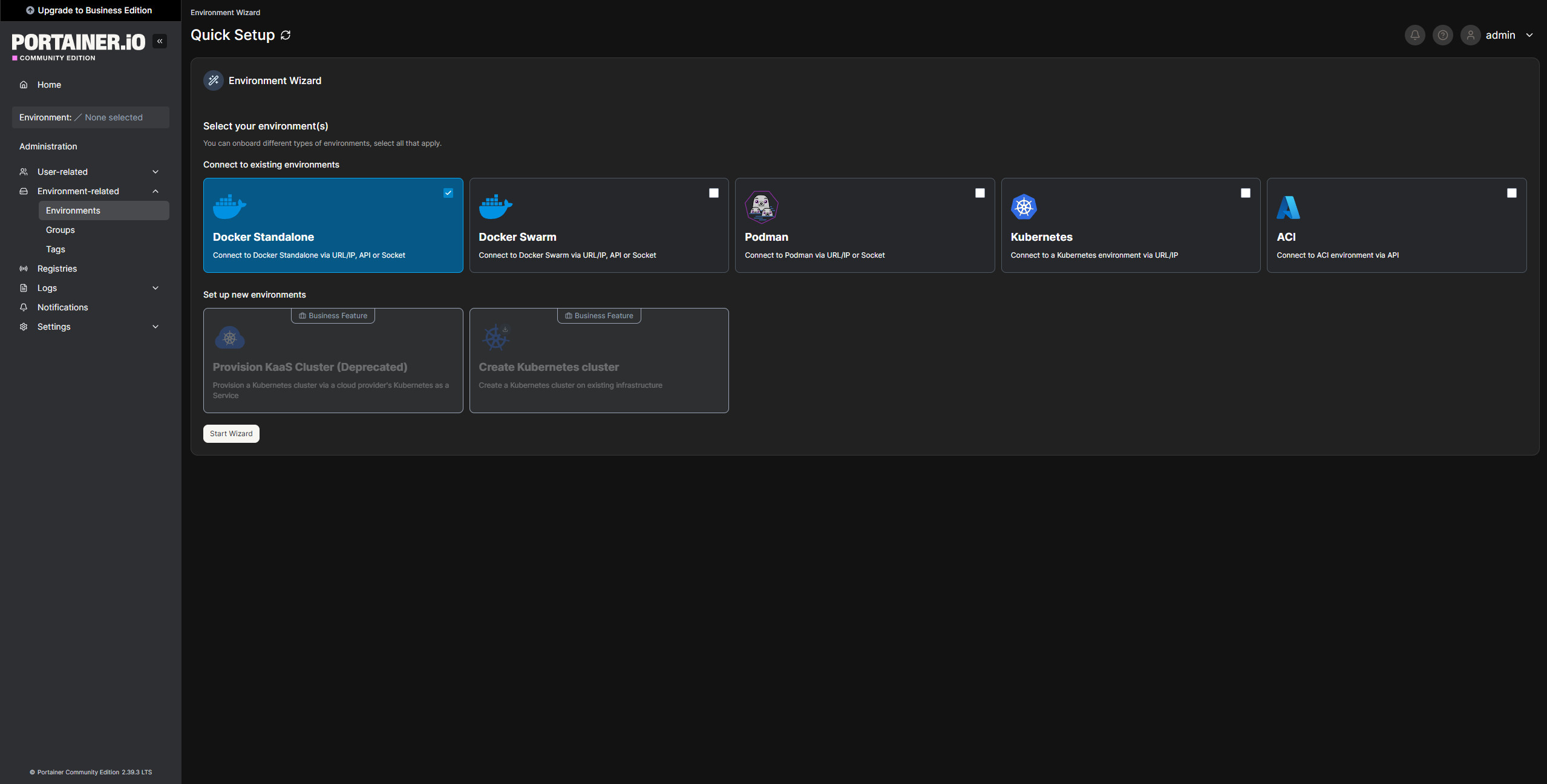Click Business Feature badge on KaaS card
Viewport: 1547px width, 784px height.
click(333, 316)
